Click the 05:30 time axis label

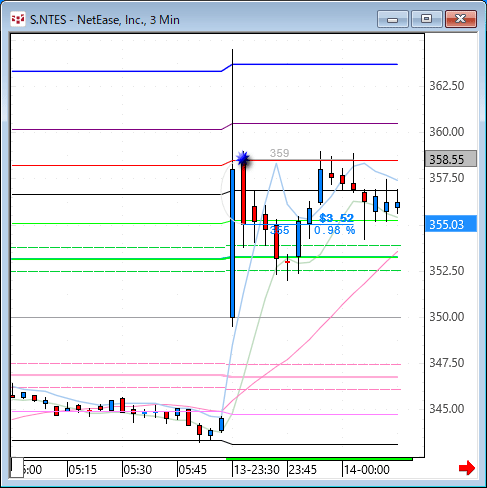pyautogui.click(x=138, y=470)
